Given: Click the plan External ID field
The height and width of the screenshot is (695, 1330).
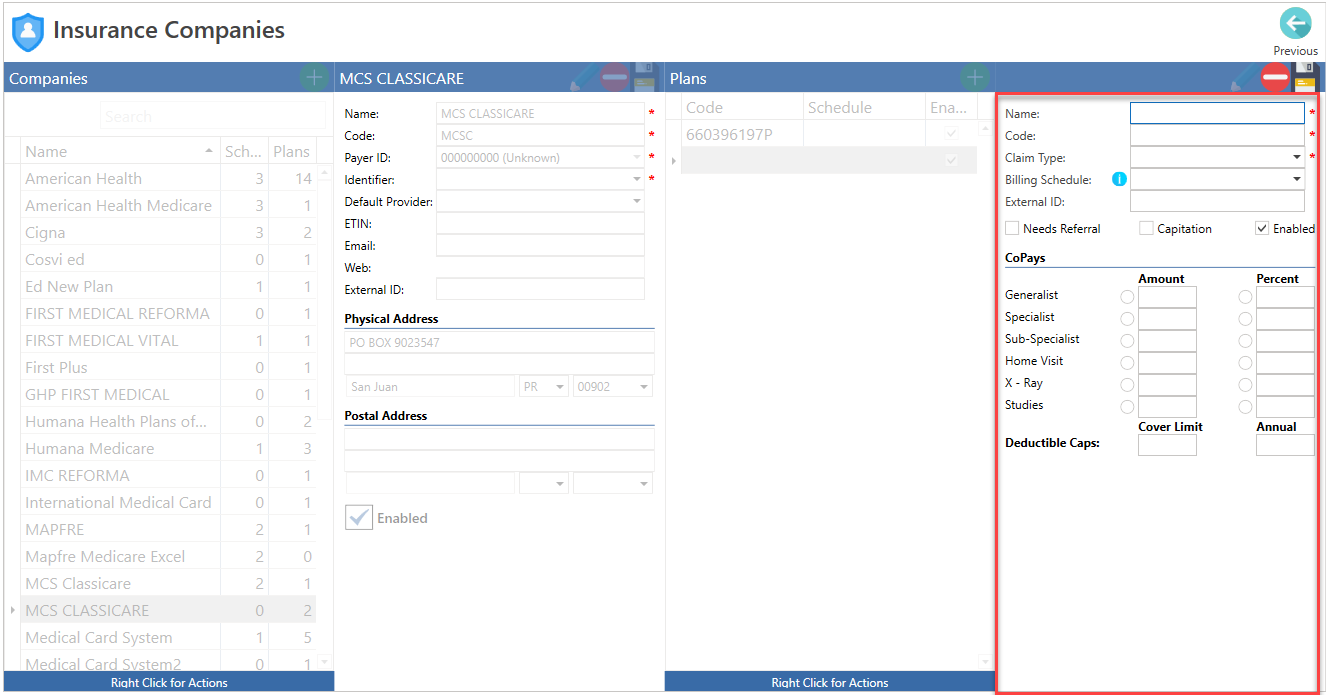Looking at the screenshot, I should (x=1217, y=202).
